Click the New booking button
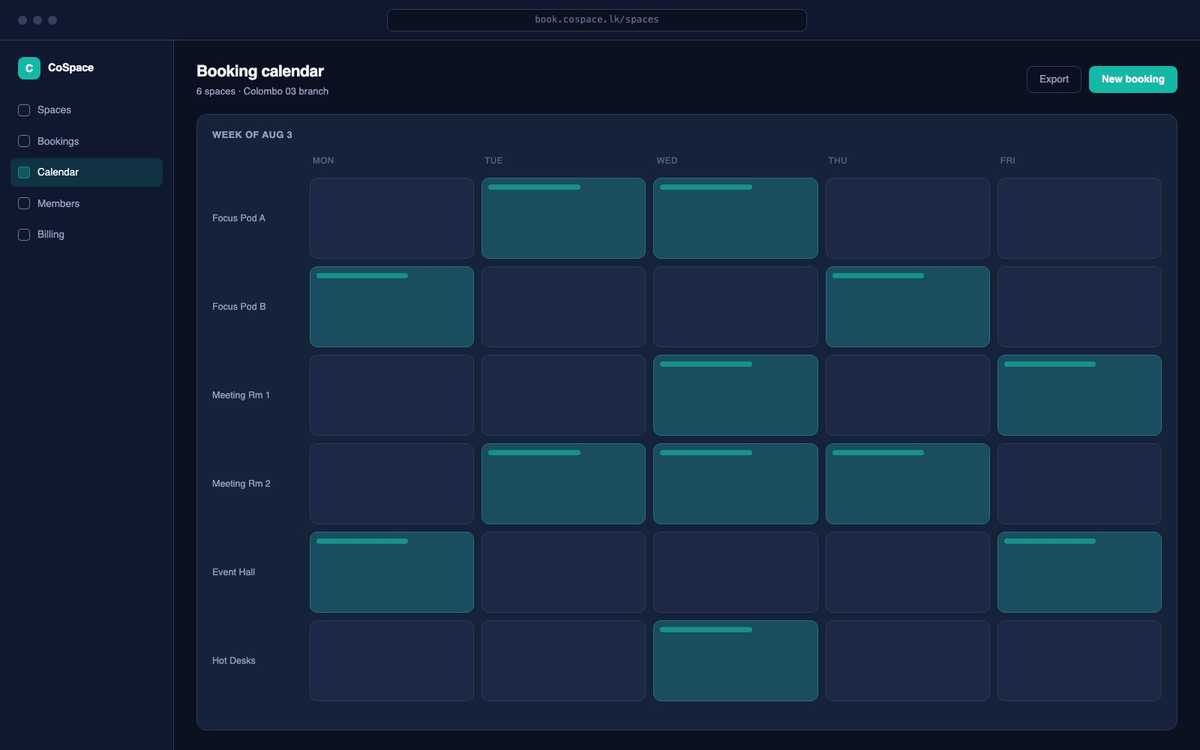 pos(1133,79)
